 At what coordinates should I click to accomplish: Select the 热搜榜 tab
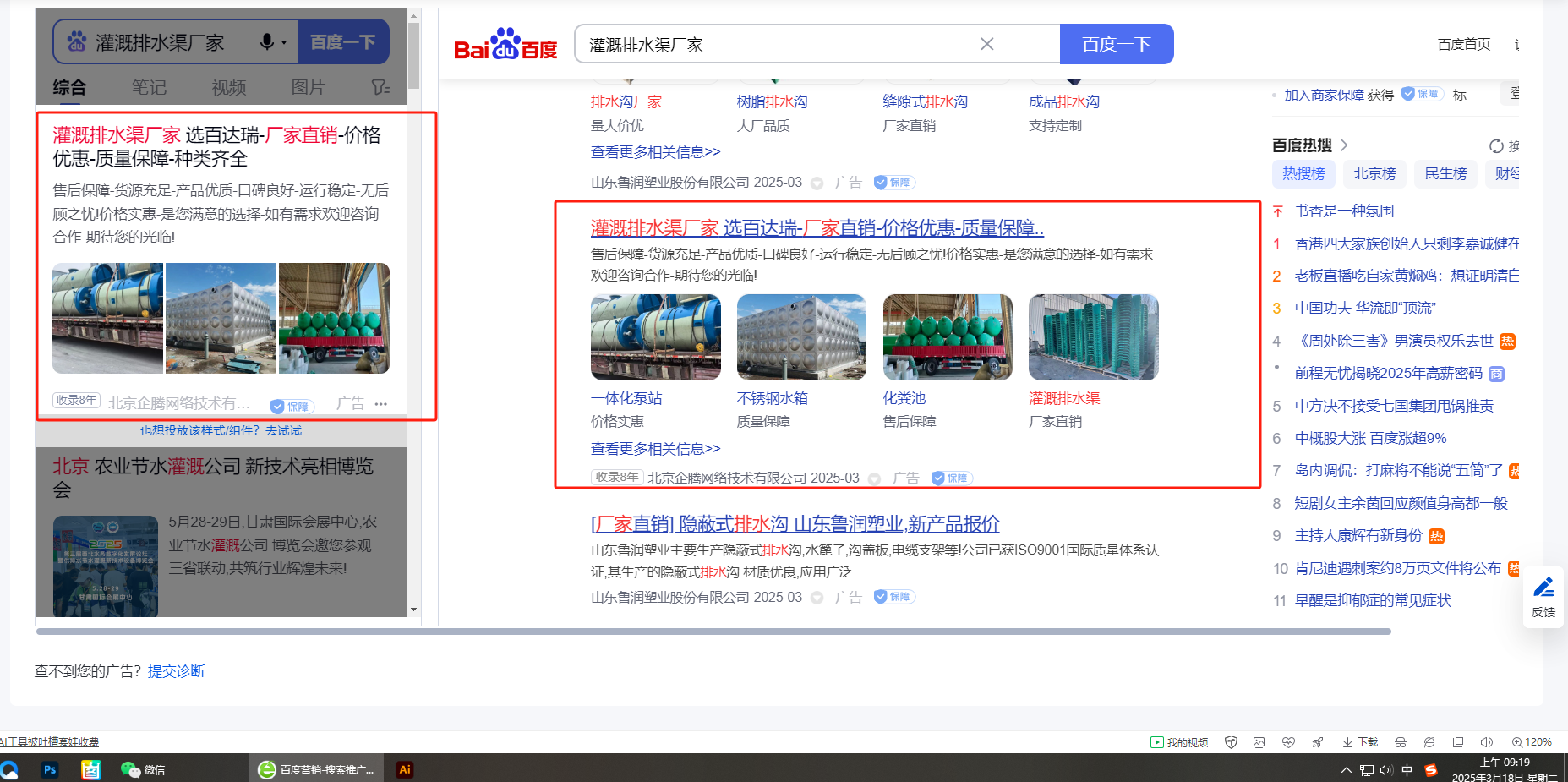(1303, 173)
